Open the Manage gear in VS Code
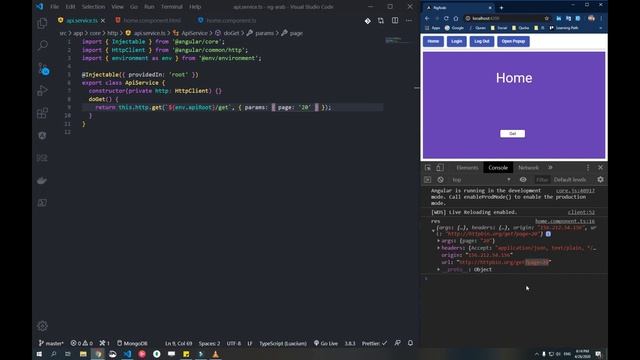Viewport: 640px width, 360px height. click(x=42, y=326)
